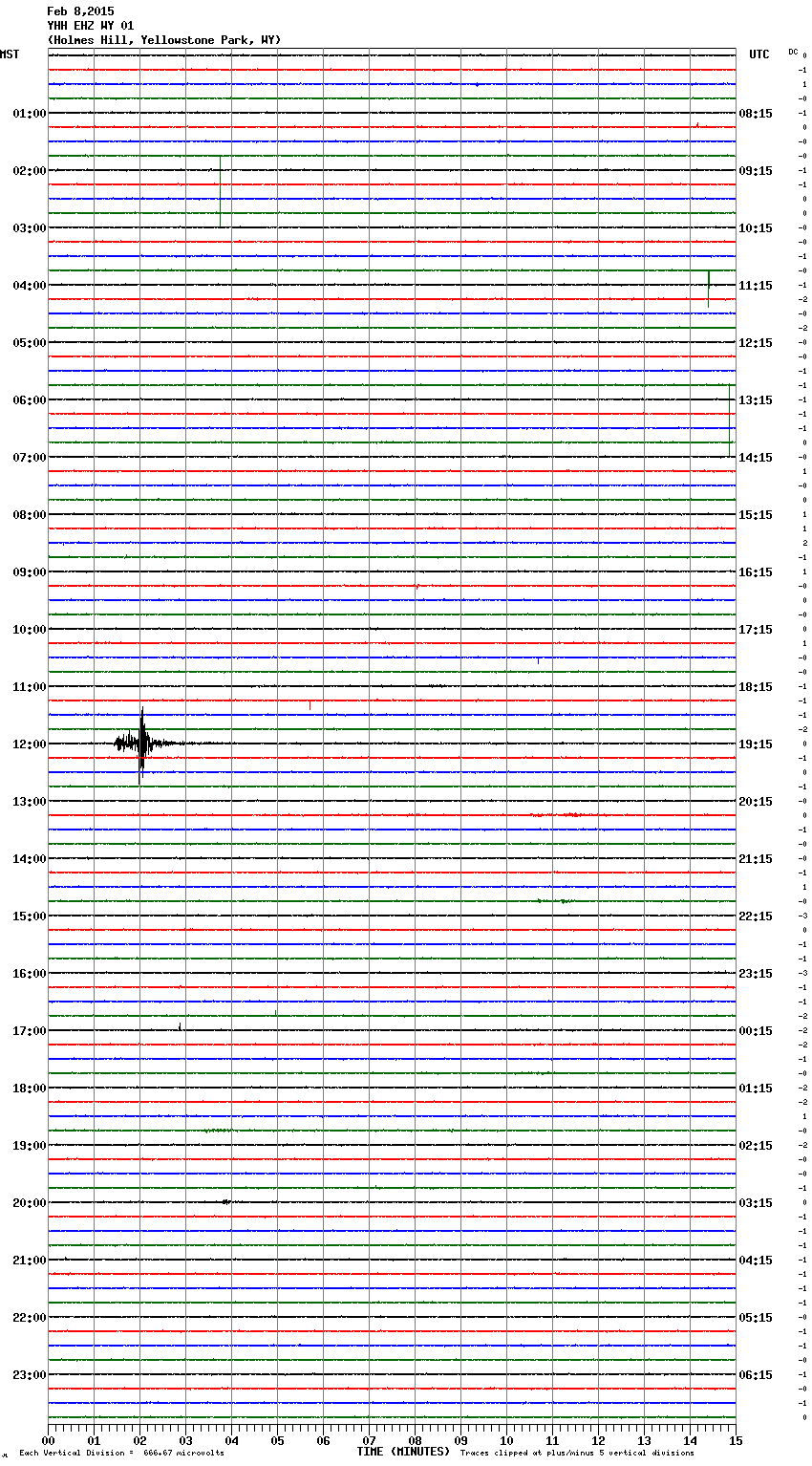812x1466 pixels.
Task: Select the 09:00 MST time label
Action: coord(30,572)
